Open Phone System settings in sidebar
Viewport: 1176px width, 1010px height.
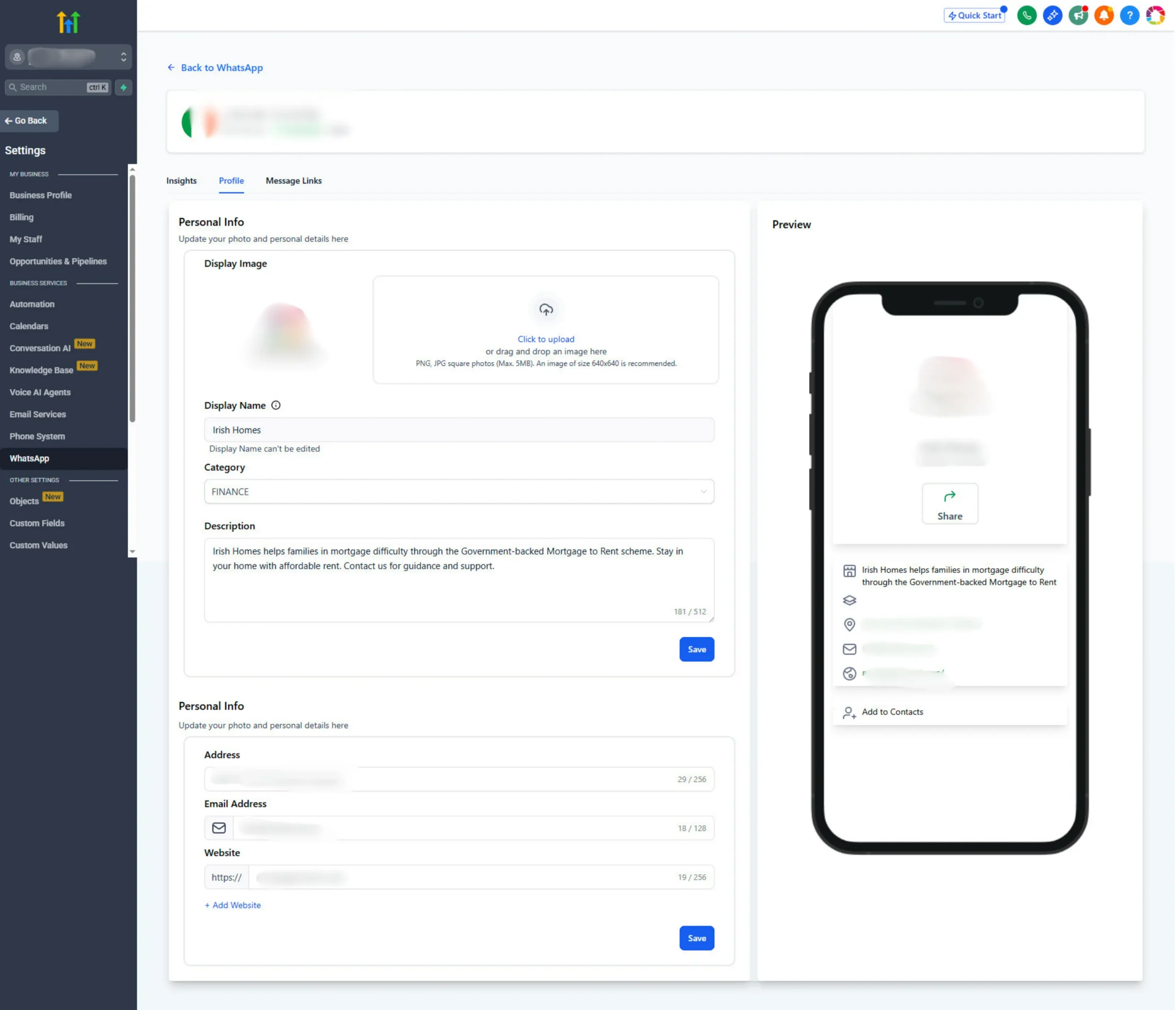point(38,436)
